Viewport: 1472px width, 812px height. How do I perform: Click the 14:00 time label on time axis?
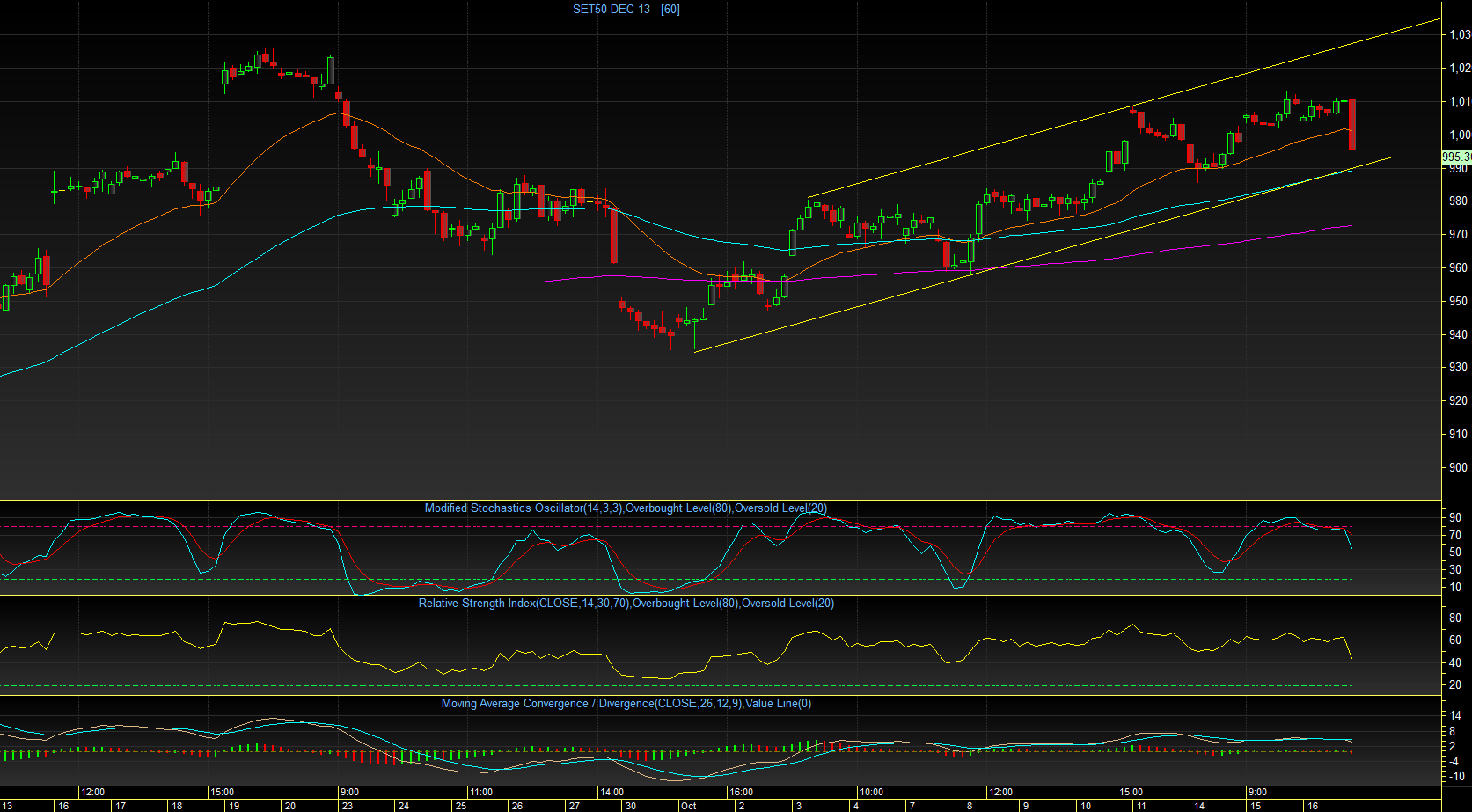(612, 793)
